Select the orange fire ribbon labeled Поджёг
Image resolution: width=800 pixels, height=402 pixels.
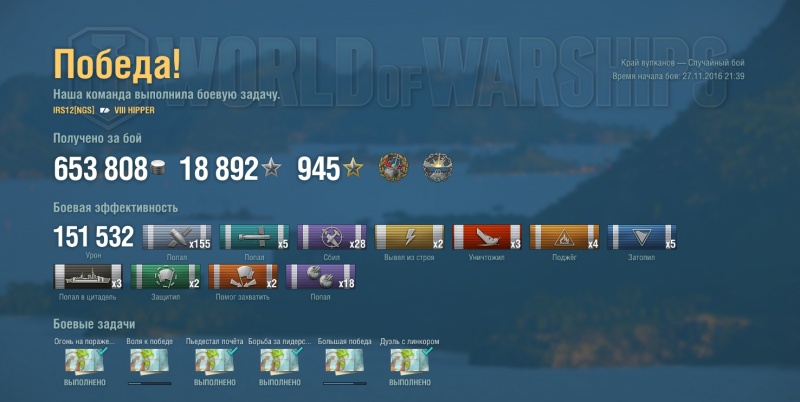564,237
